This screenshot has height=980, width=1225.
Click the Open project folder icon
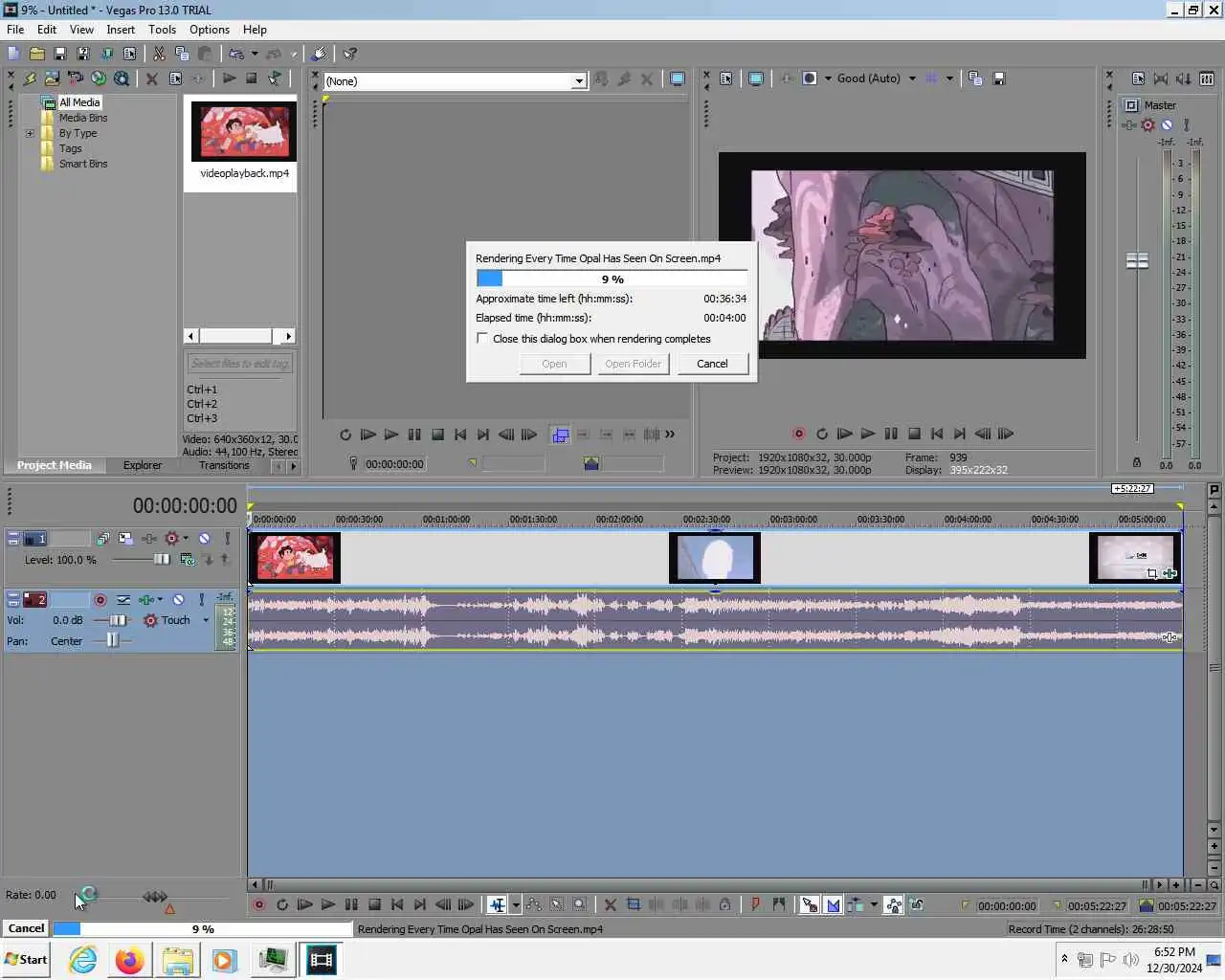[x=36, y=54]
